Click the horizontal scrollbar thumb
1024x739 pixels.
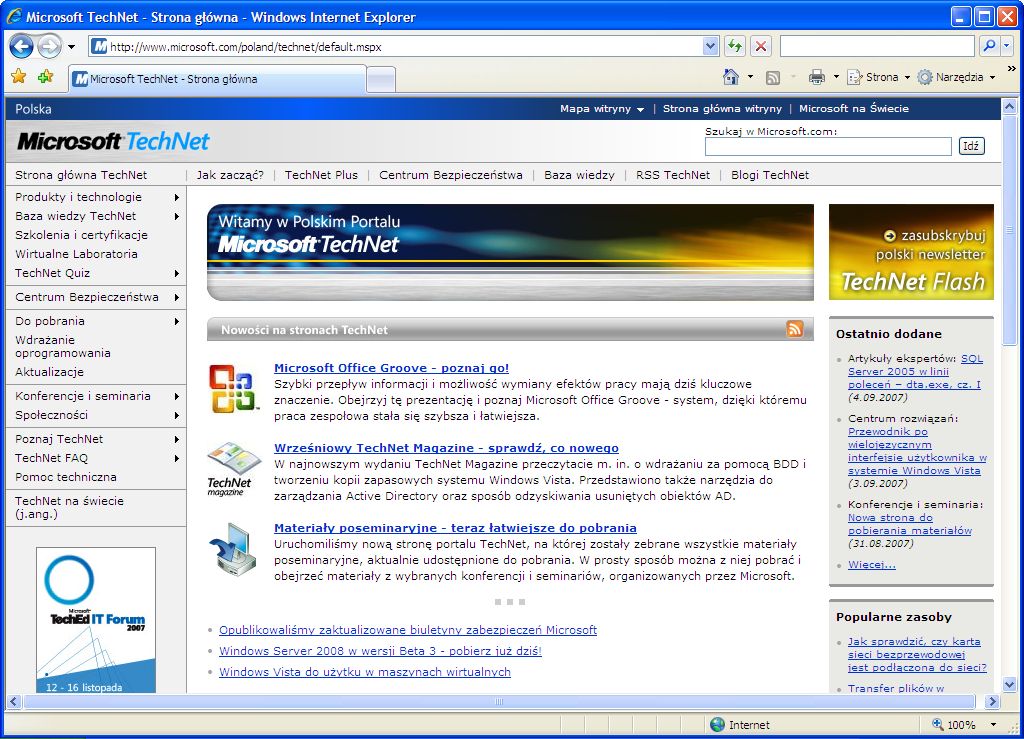[500, 702]
